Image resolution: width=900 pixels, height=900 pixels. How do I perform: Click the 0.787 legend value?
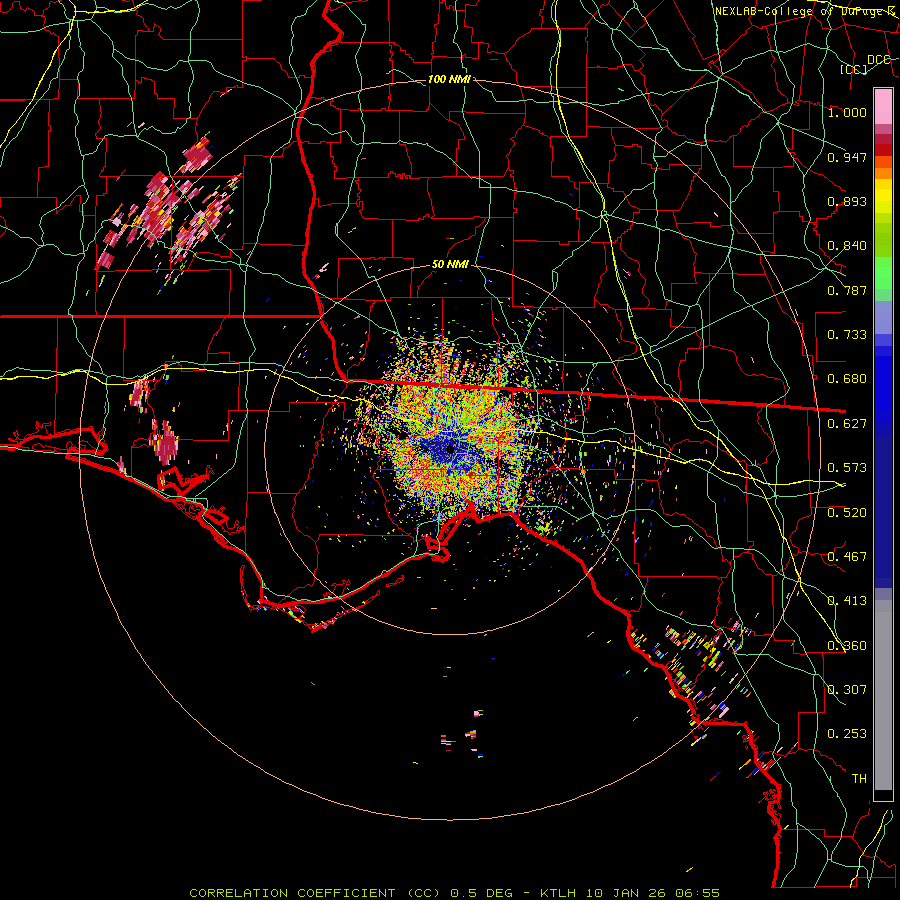point(847,290)
